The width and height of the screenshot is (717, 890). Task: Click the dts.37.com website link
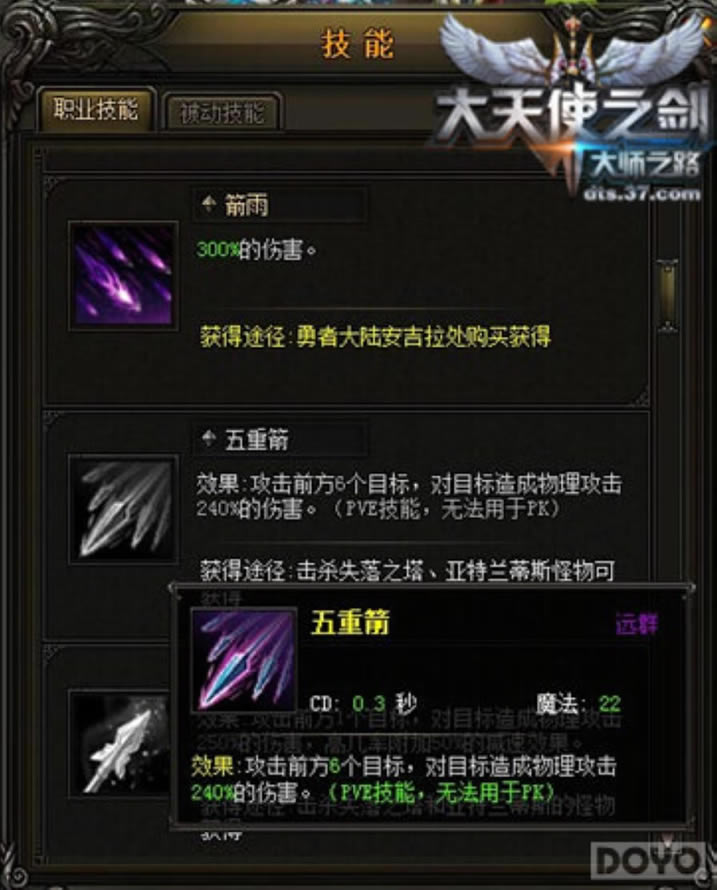[642, 194]
